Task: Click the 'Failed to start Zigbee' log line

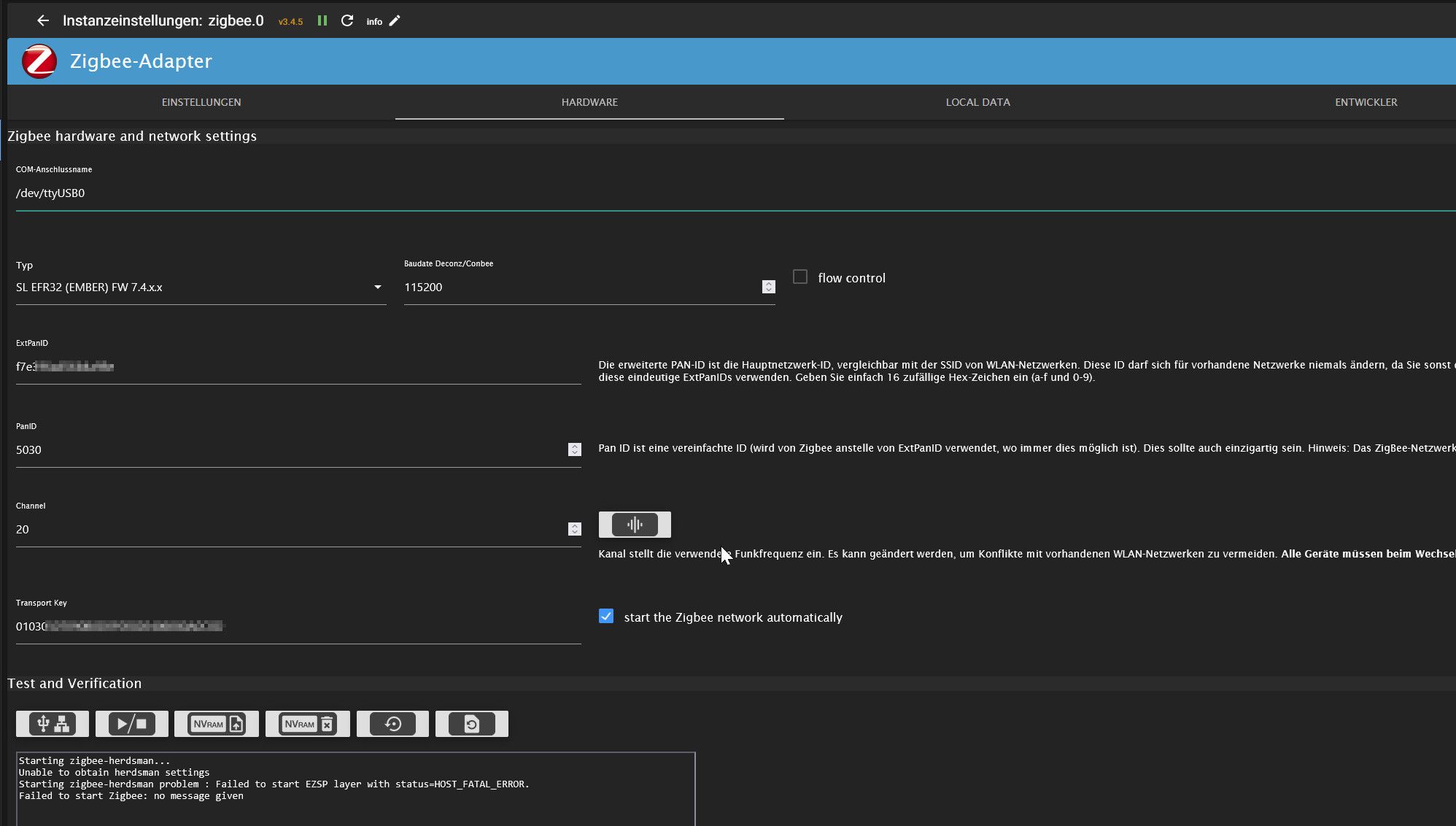Action: [x=131, y=796]
